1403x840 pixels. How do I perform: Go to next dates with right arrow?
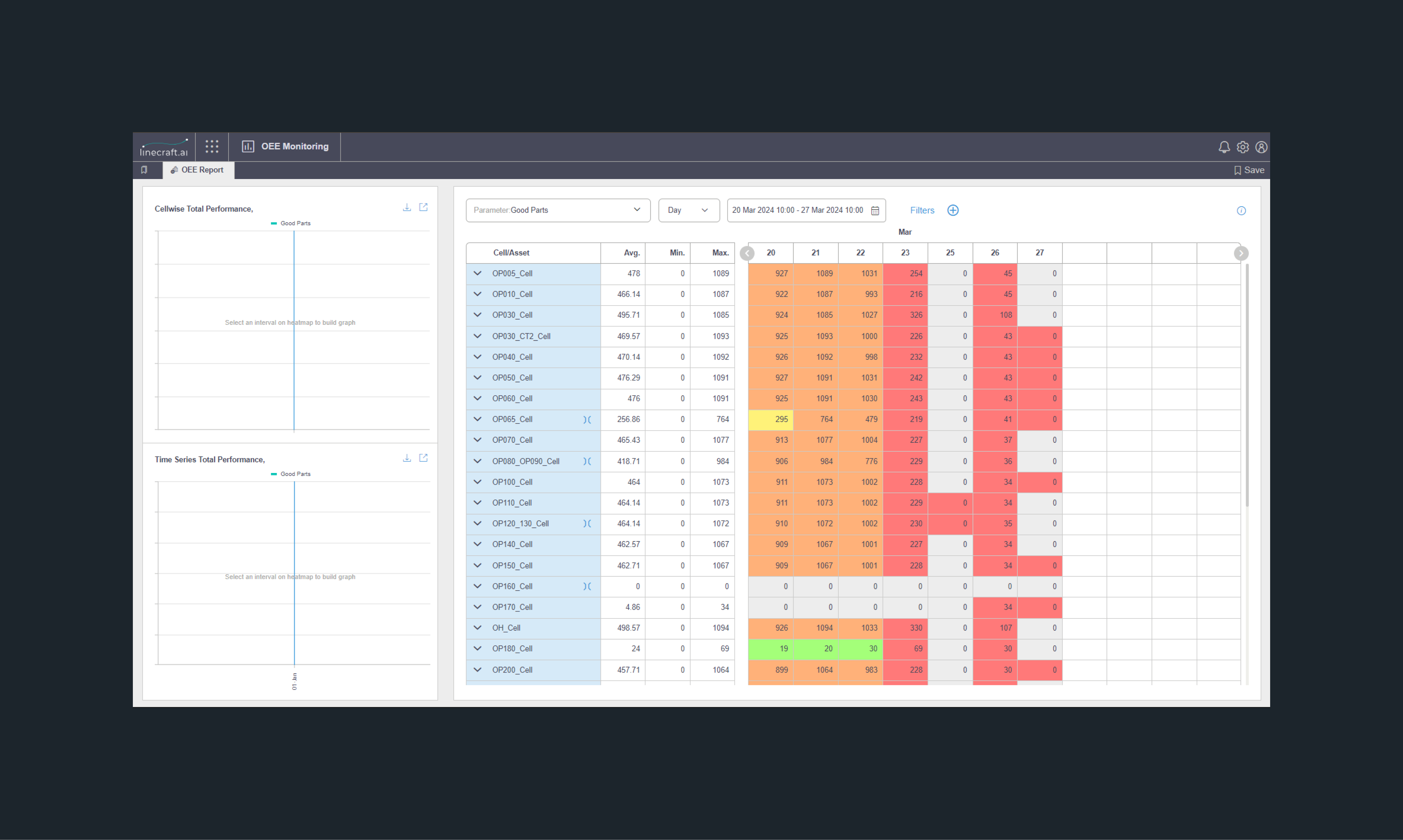(x=1241, y=253)
